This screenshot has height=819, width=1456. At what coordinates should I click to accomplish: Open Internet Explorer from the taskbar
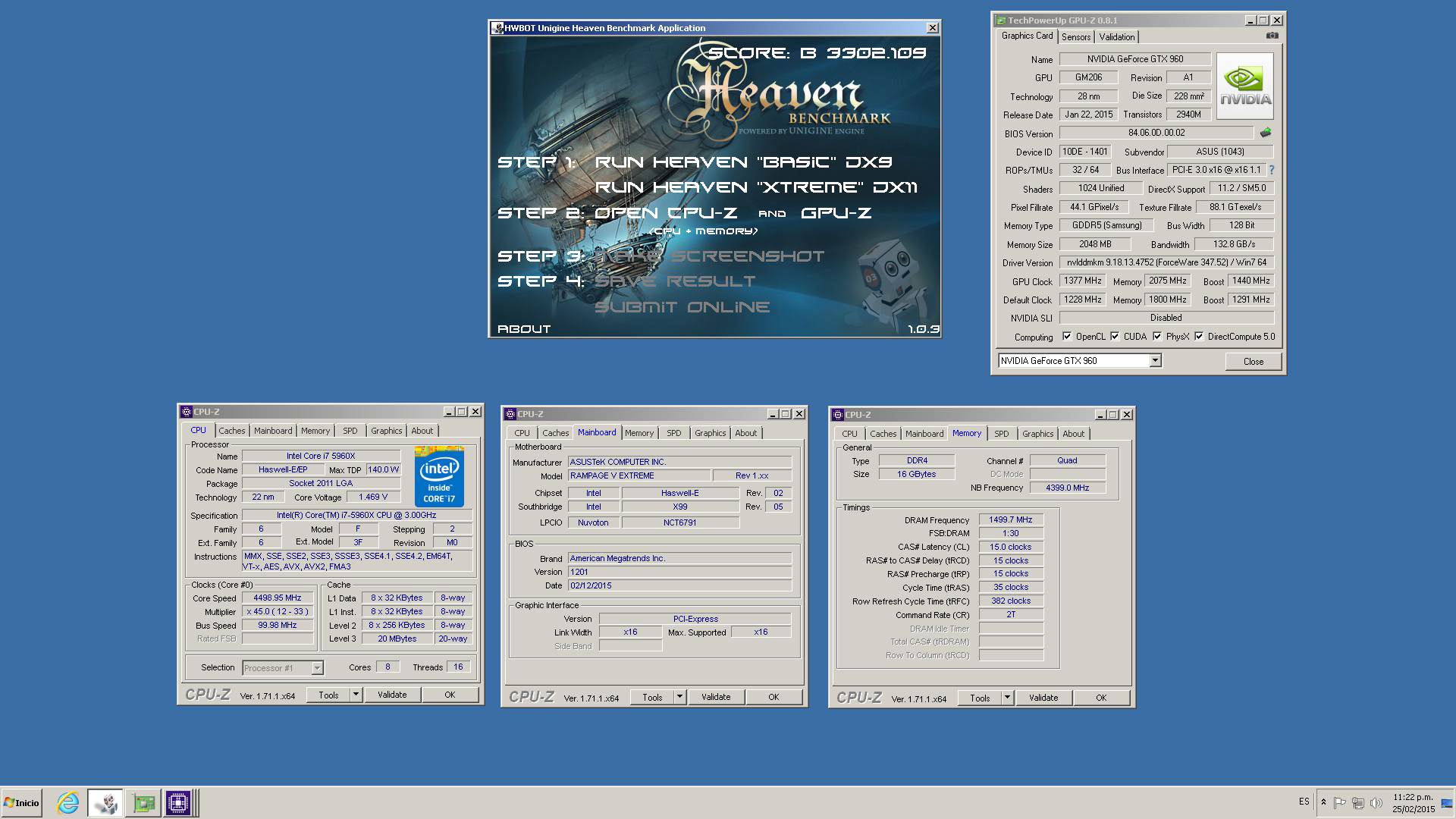tap(68, 802)
